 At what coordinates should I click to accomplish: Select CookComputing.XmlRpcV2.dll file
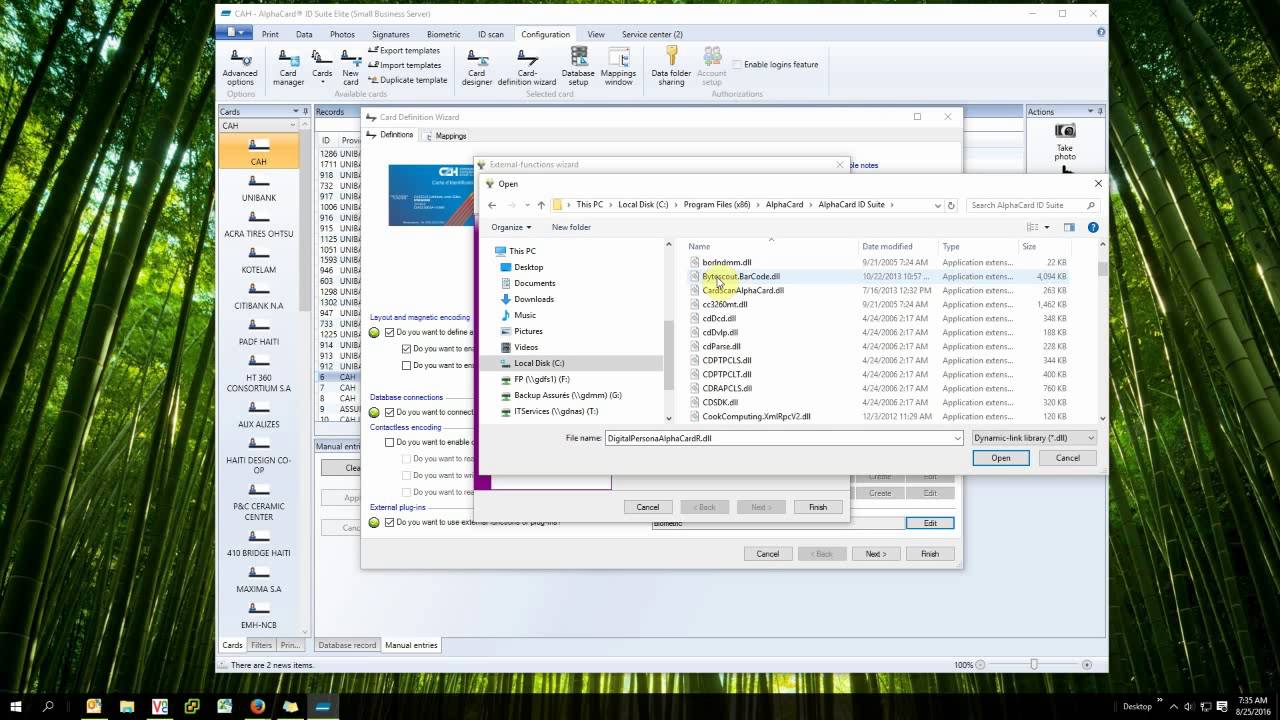pyautogui.click(x=756, y=416)
